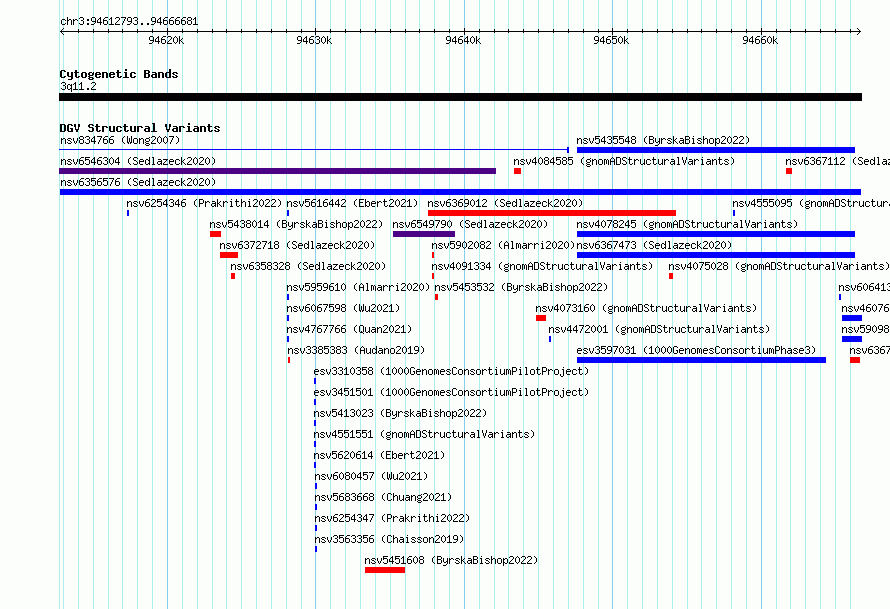This screenshot has width=890, height=609.
Task: Click esv3597031 1000Genomes Phase3 label
Action: pyautogui.click(x=696, y=350)
